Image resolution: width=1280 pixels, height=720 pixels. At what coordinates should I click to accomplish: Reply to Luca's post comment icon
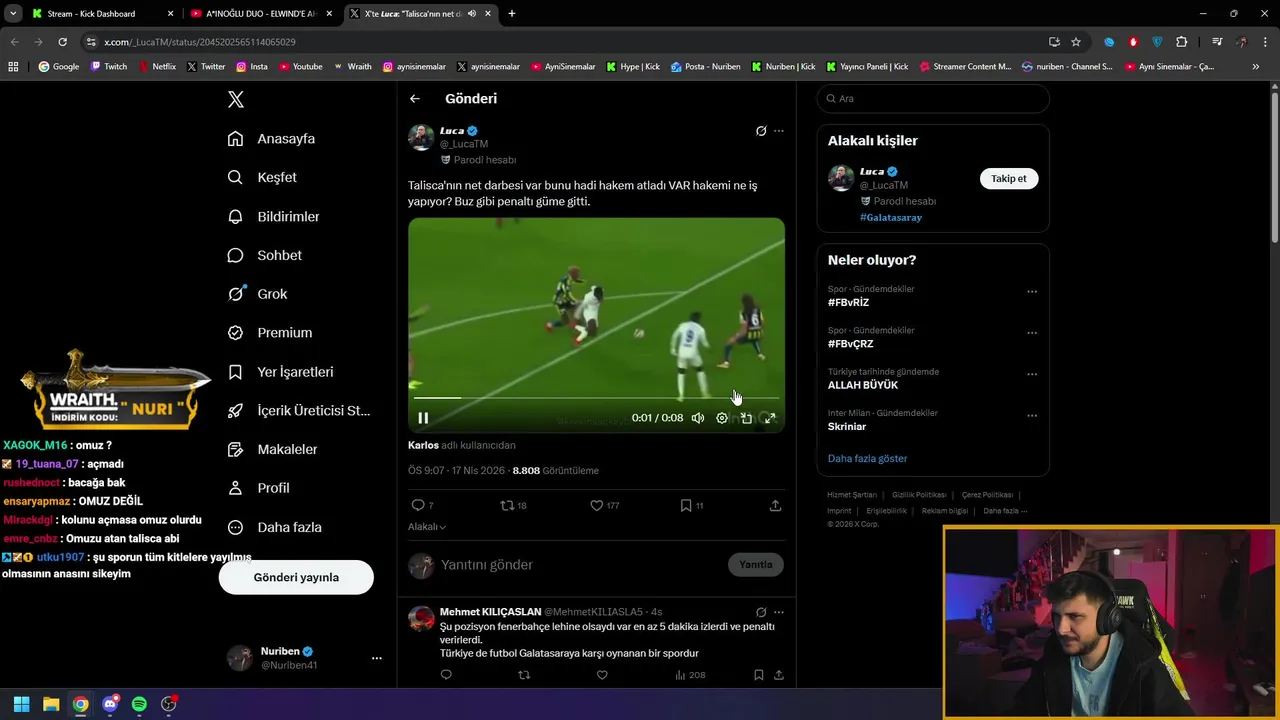[x=418, y=506]
